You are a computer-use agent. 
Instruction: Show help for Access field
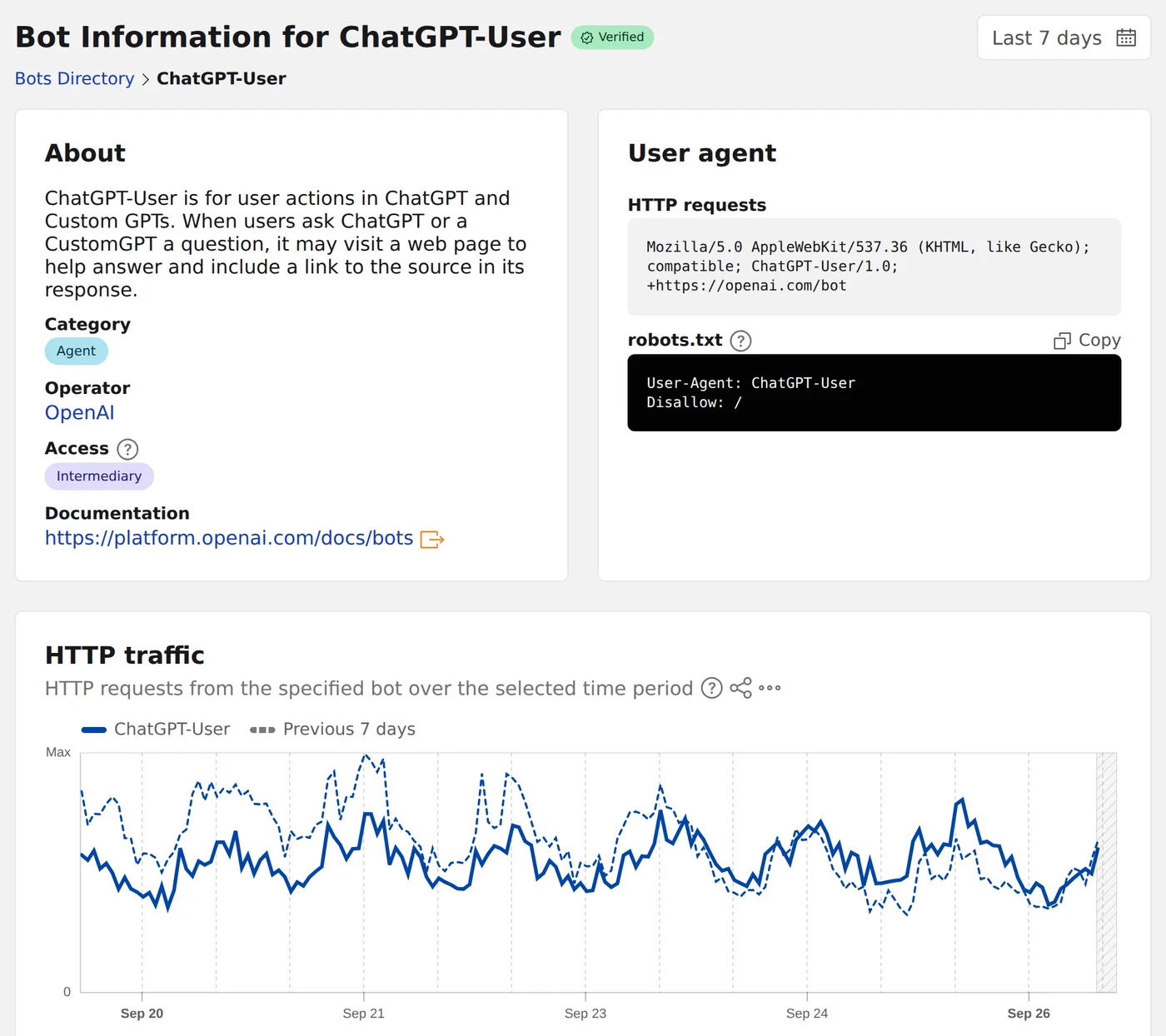click(x=127, y=449)
